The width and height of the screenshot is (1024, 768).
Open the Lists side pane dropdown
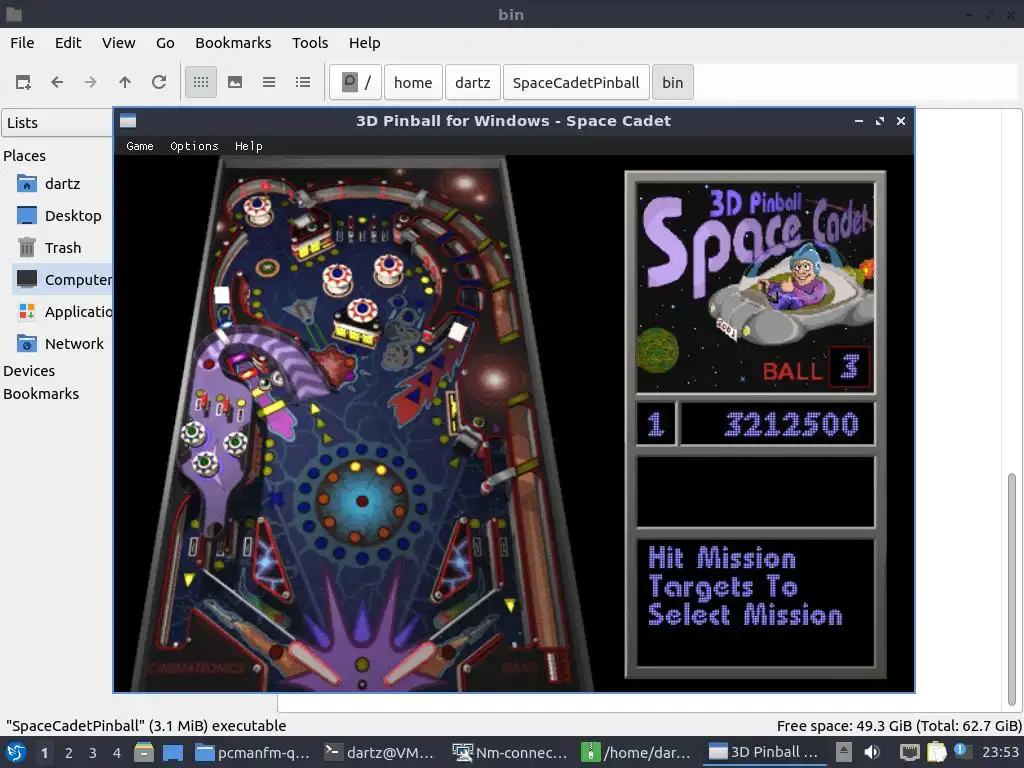57,123
